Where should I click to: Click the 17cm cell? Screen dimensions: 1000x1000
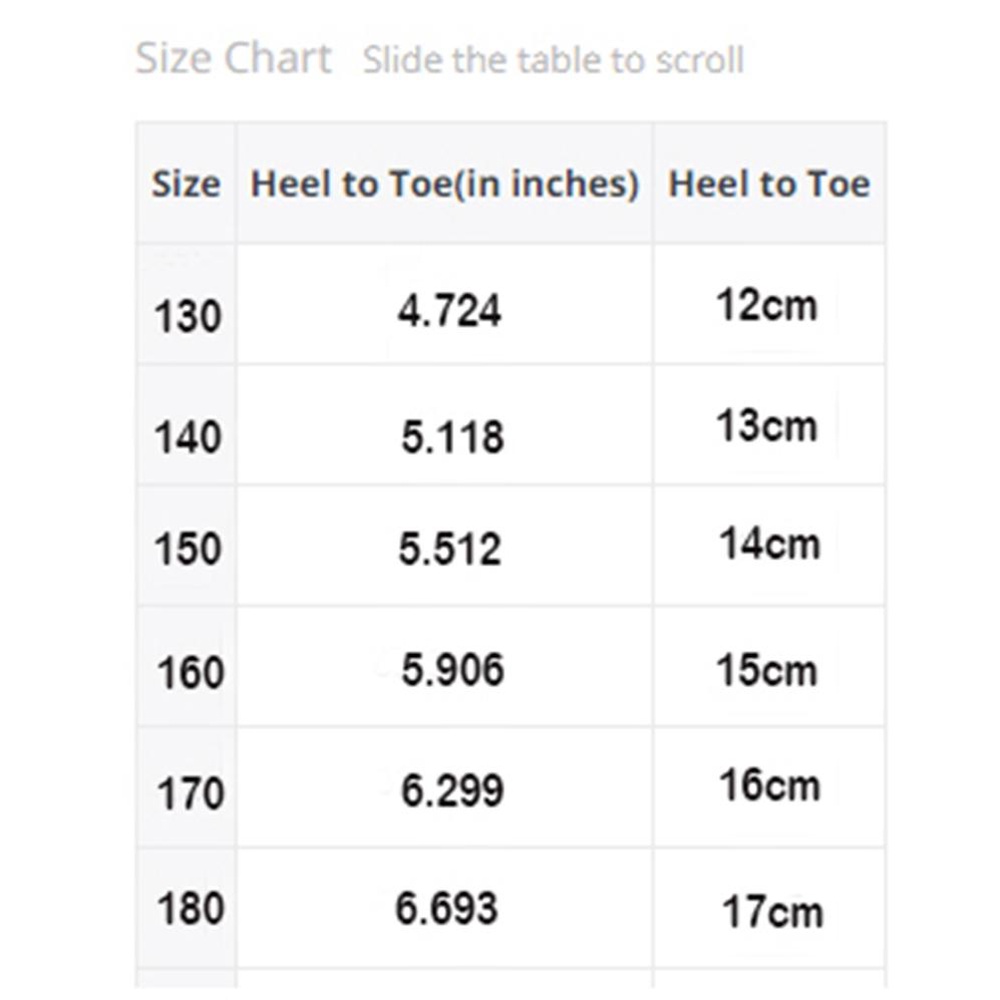click(772, 912)
